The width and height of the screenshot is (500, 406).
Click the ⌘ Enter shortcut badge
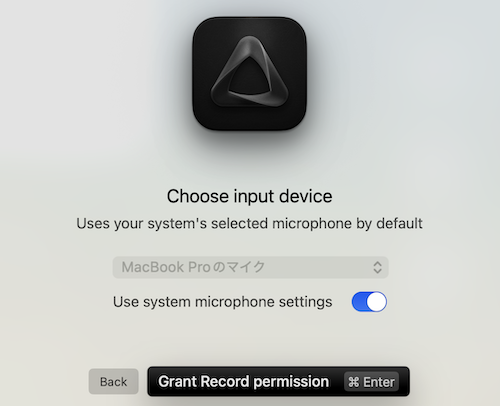click(x=371, y=382)
